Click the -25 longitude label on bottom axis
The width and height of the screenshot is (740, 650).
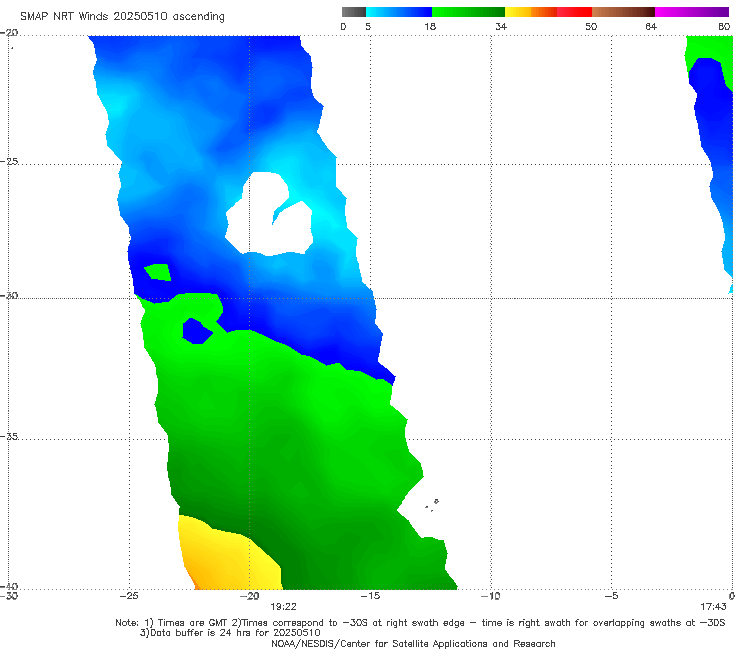(129, 596)
